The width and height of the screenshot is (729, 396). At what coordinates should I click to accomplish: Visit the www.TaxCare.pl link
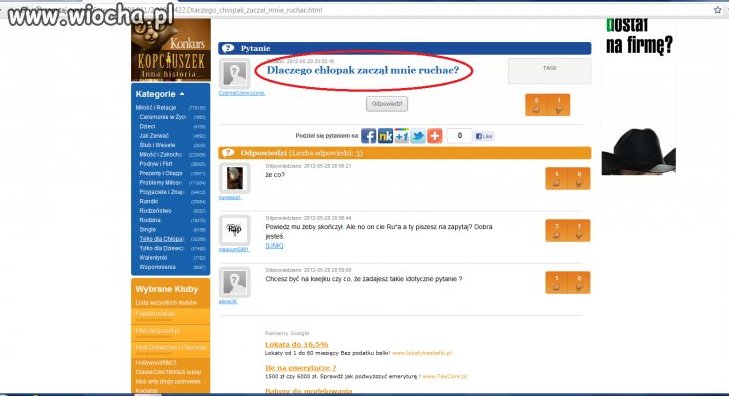(x=444, y=376)
